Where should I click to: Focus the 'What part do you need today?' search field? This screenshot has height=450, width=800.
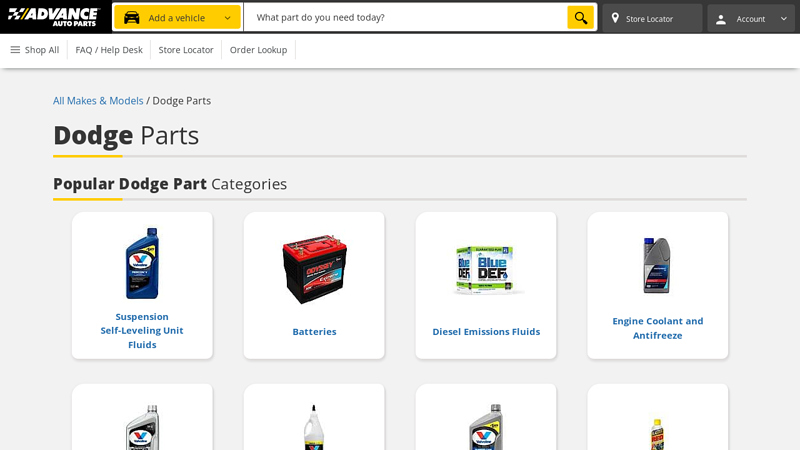405,18
